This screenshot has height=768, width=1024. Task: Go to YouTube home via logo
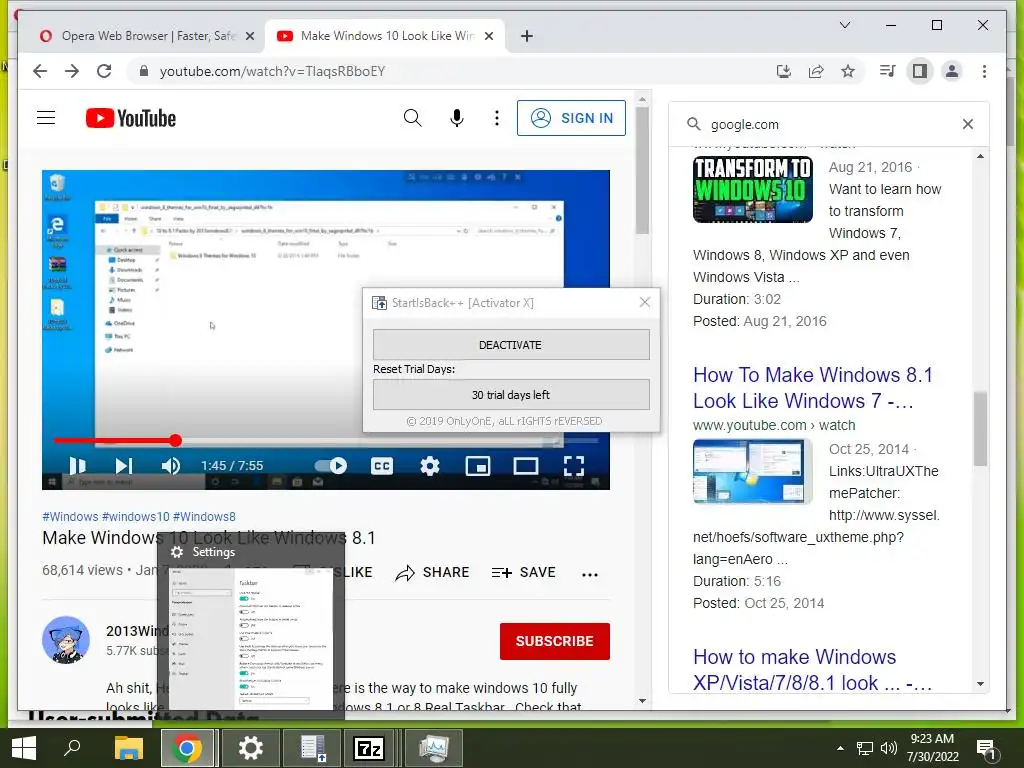click(131, 118)
